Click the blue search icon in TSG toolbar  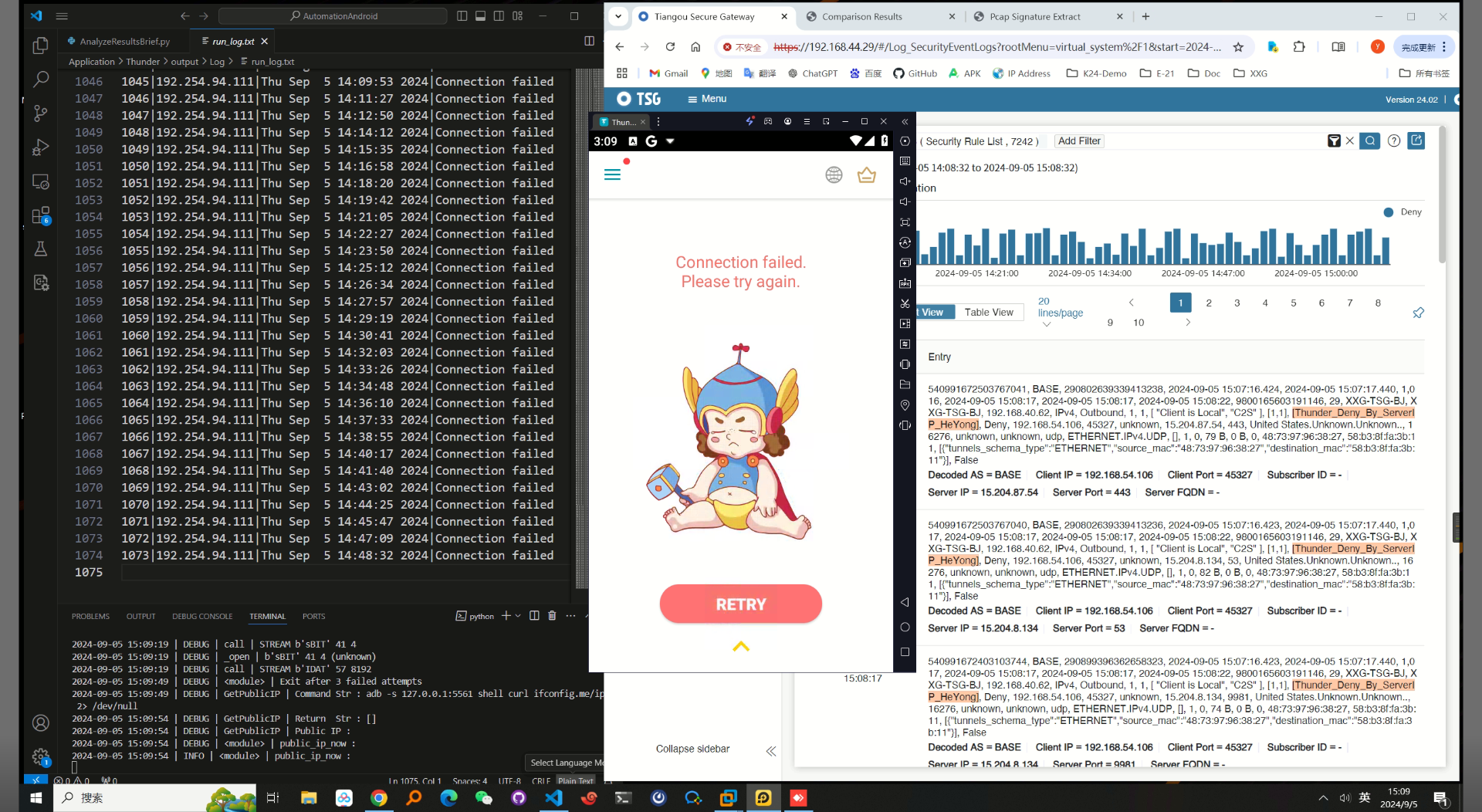point(1370,141)
